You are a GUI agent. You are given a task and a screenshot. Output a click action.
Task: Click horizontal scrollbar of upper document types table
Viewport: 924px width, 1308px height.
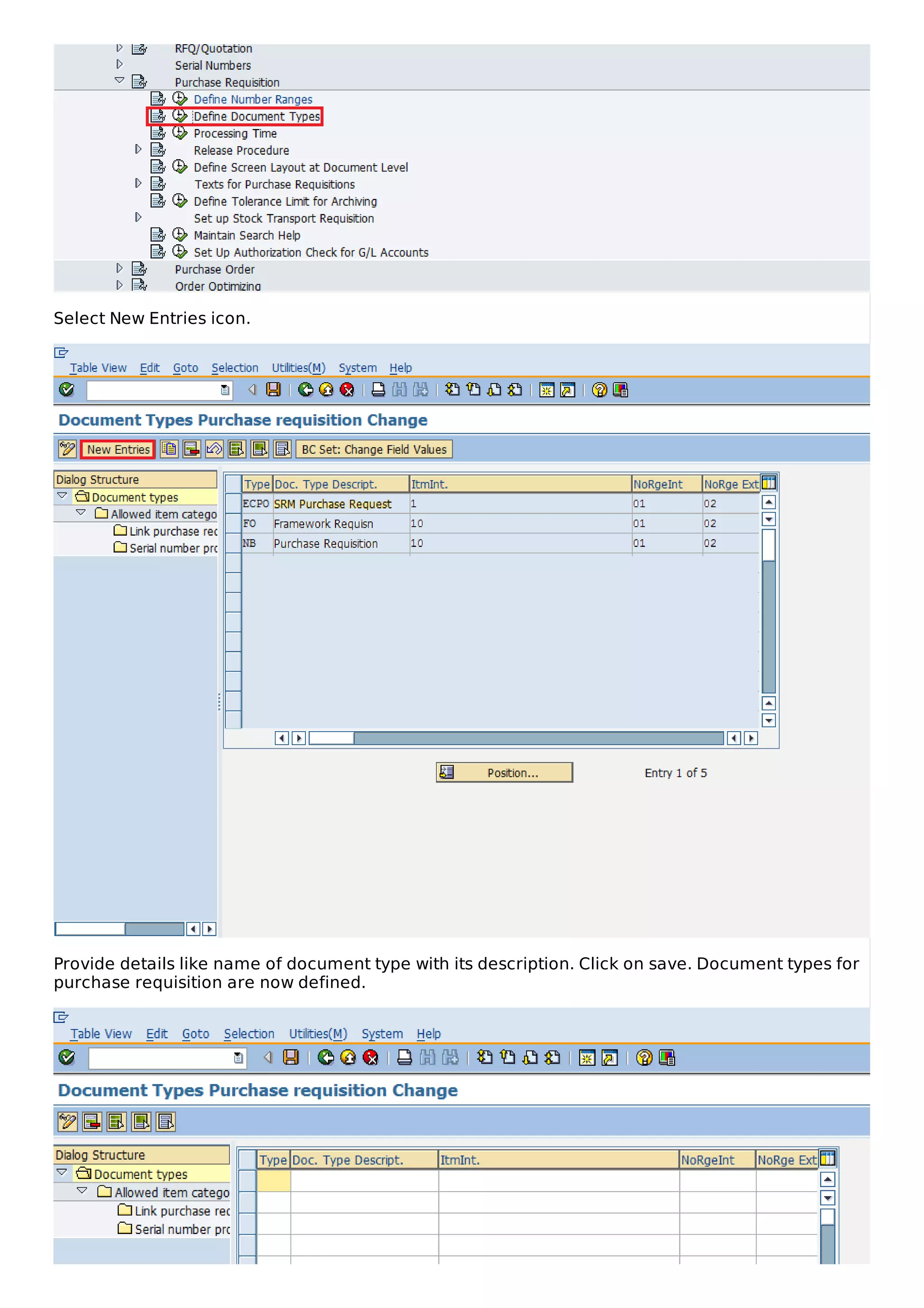tap(516, 738)
